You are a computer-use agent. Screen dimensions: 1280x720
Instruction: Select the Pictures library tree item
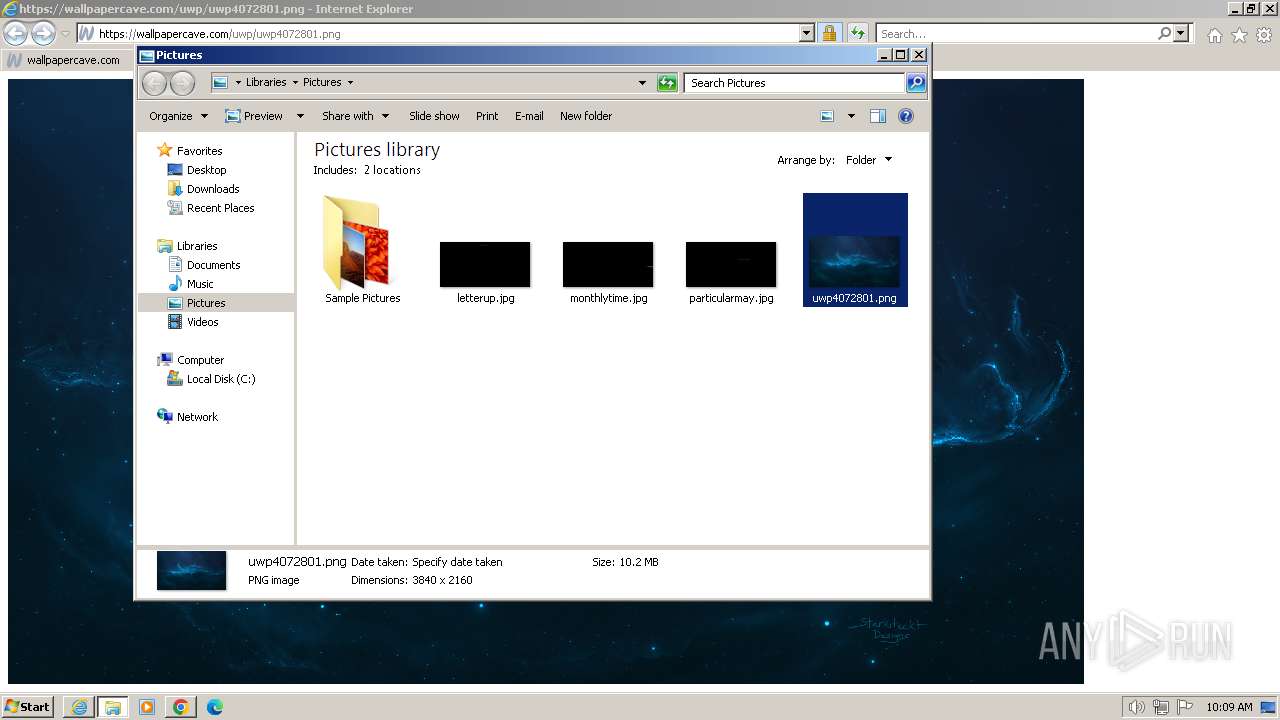[x=215, y=303]
